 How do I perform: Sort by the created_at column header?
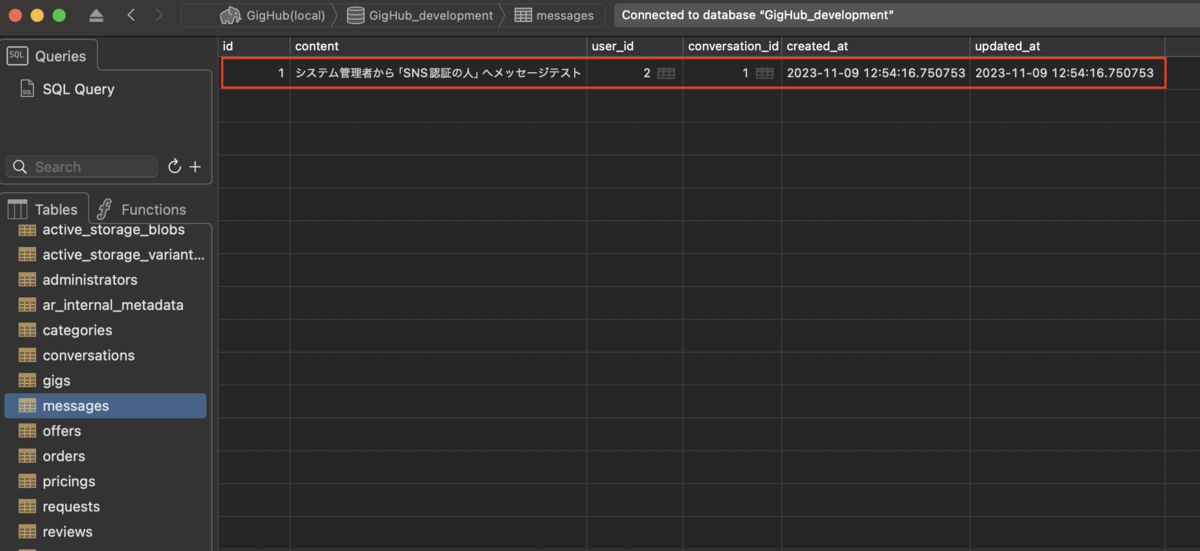tap(876, 46)
